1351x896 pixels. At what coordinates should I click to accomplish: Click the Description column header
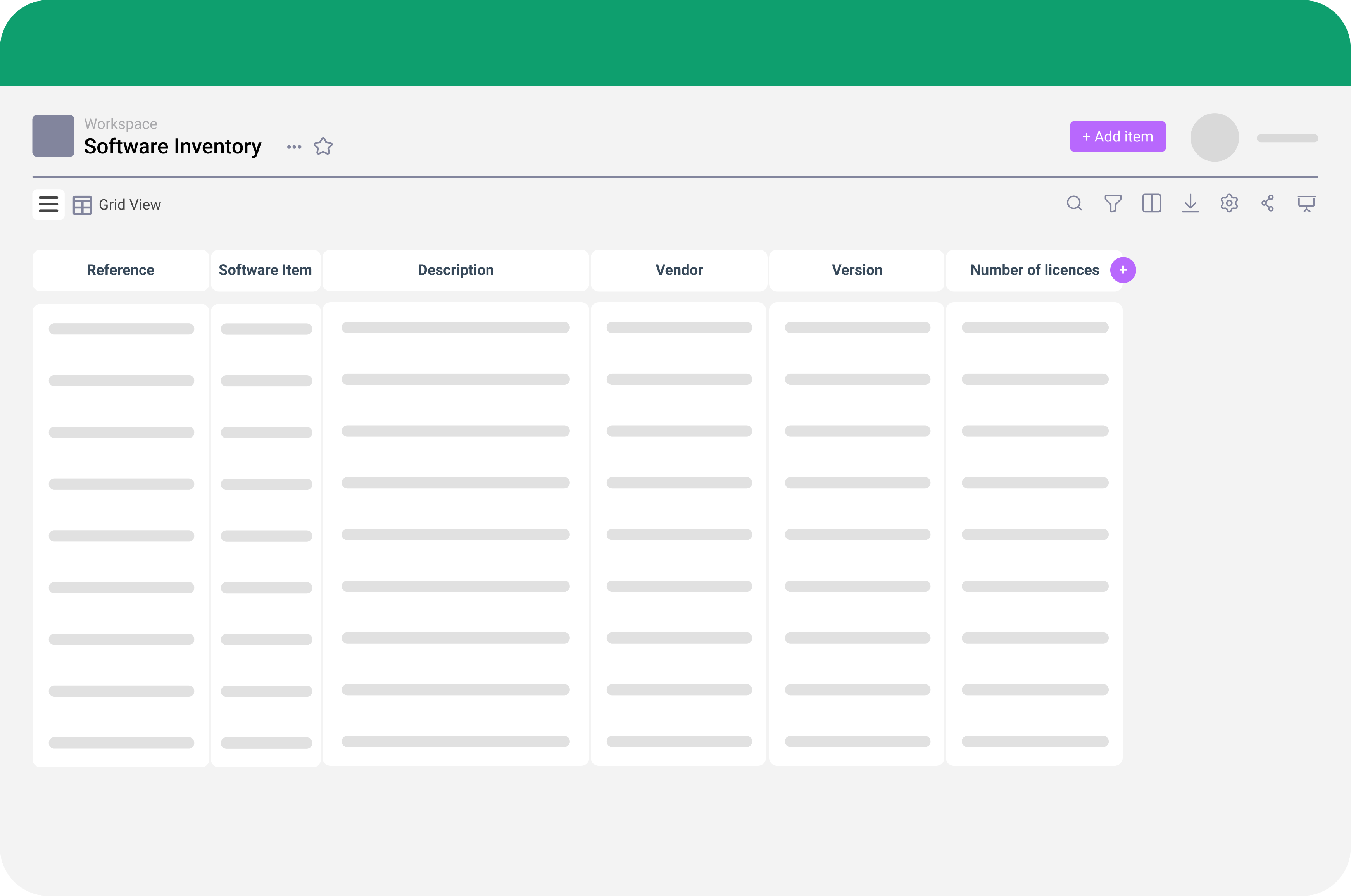456,270
